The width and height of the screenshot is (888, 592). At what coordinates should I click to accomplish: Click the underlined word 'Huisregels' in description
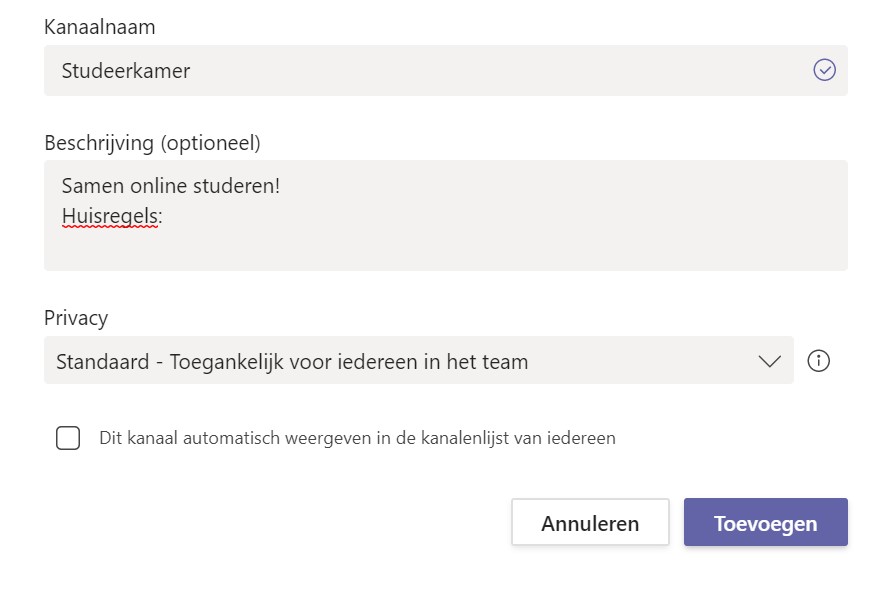pos(109,216)
